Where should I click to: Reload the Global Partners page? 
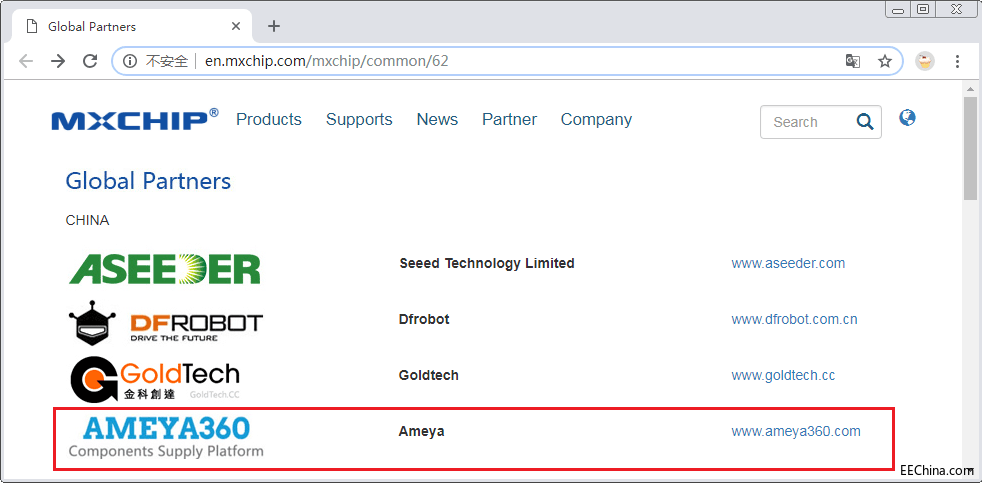[90, 61]
